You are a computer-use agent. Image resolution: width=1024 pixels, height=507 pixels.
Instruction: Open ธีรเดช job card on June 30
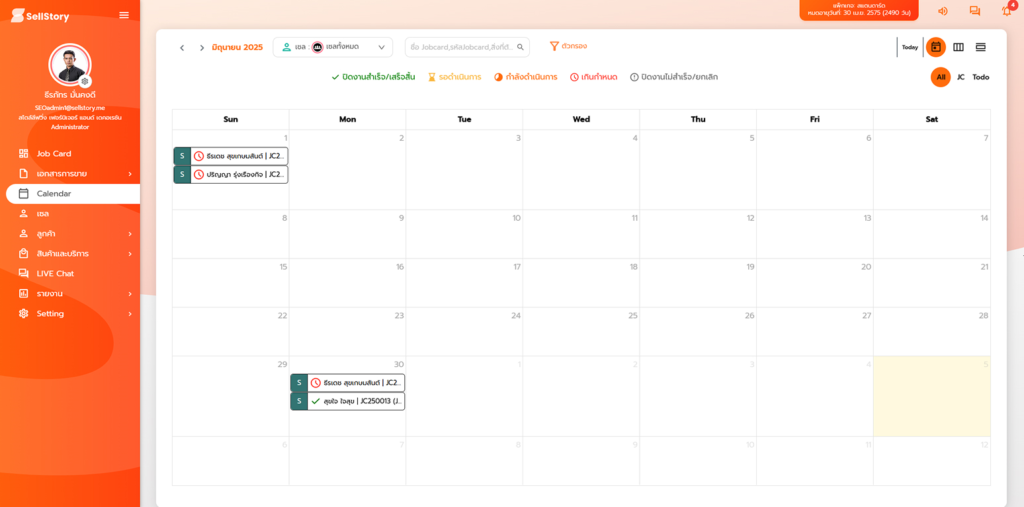[x=347, y=383]
